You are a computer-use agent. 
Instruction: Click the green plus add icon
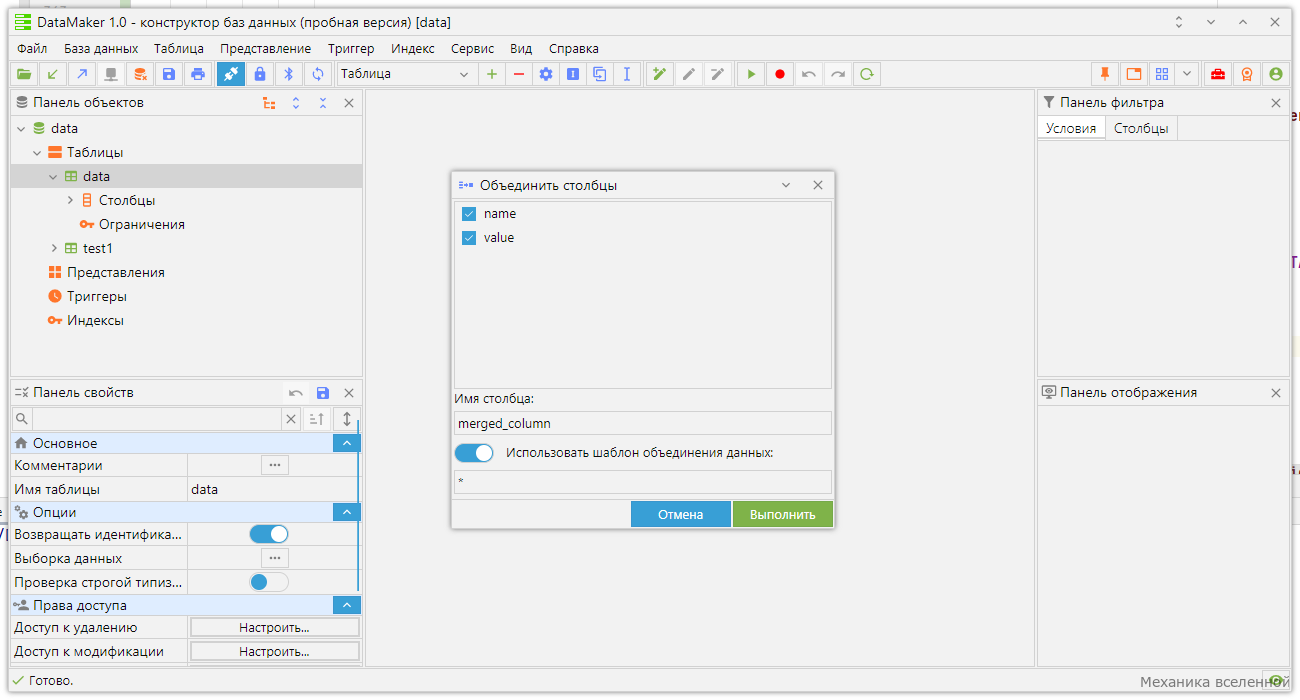click(x=492, y=74)
